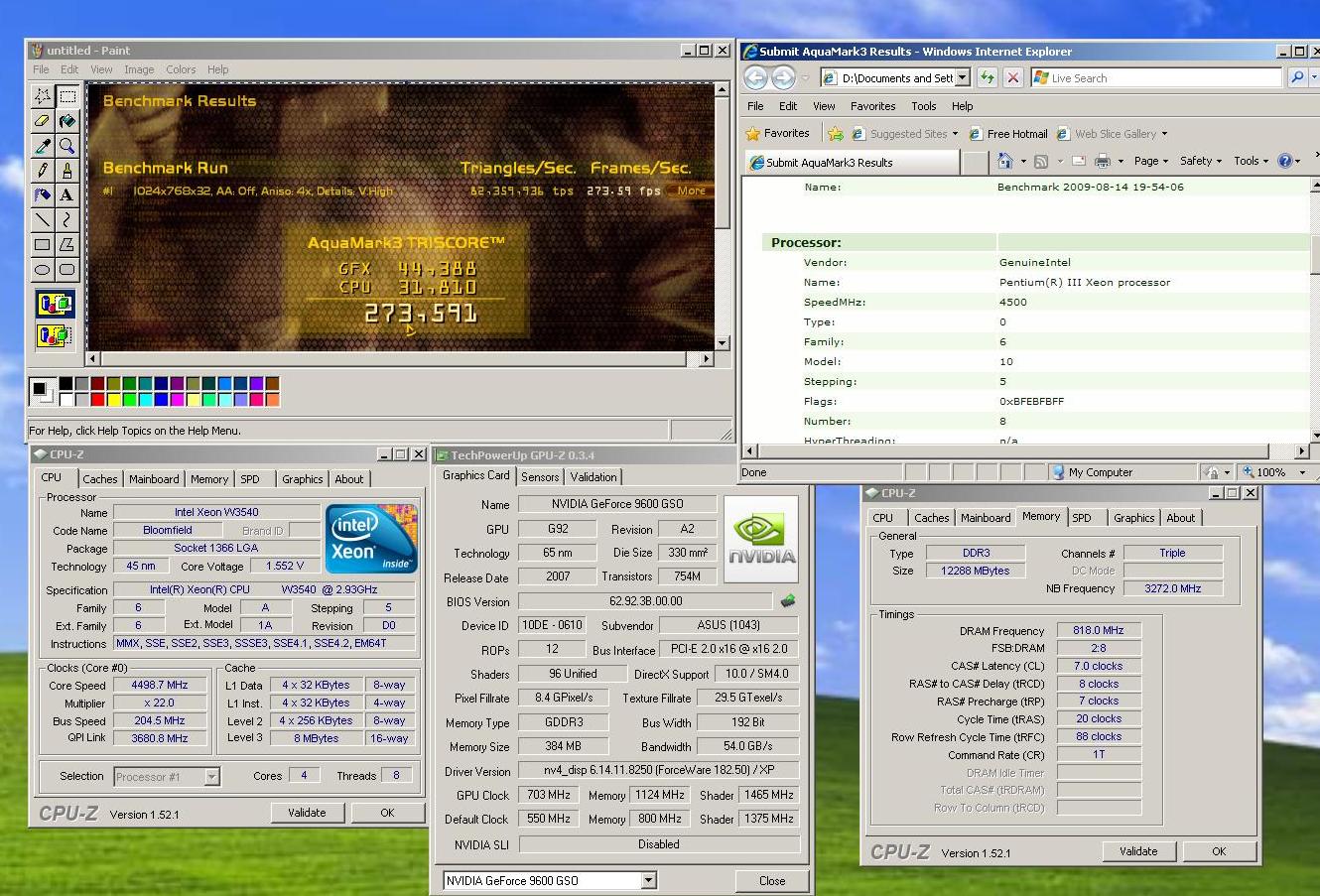Enable transparent selection mode in Paint toolbox
This screenshot has height=896, width=1320.
[x=55, y=335]
